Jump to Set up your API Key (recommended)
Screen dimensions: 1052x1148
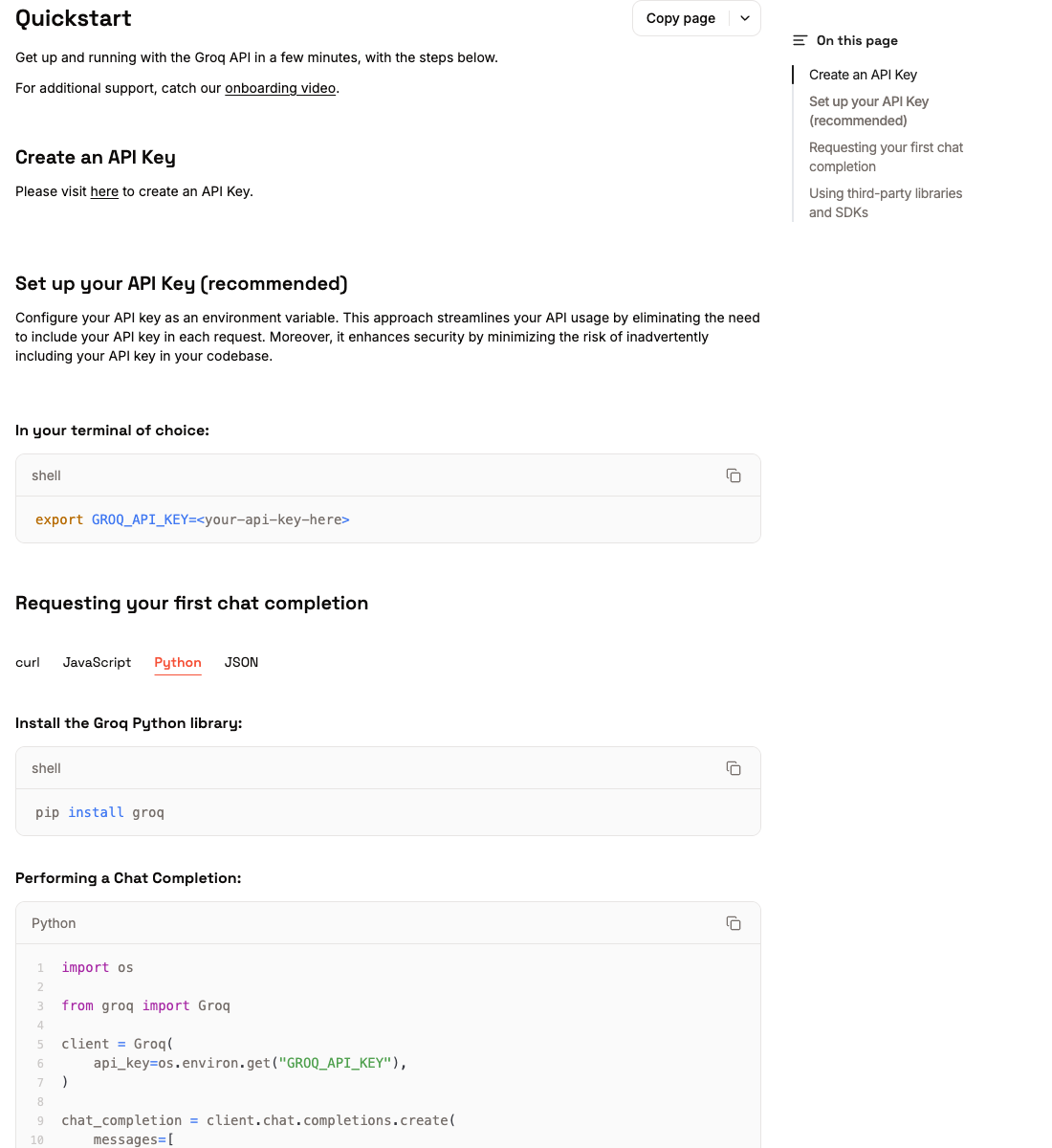(868, 111)
